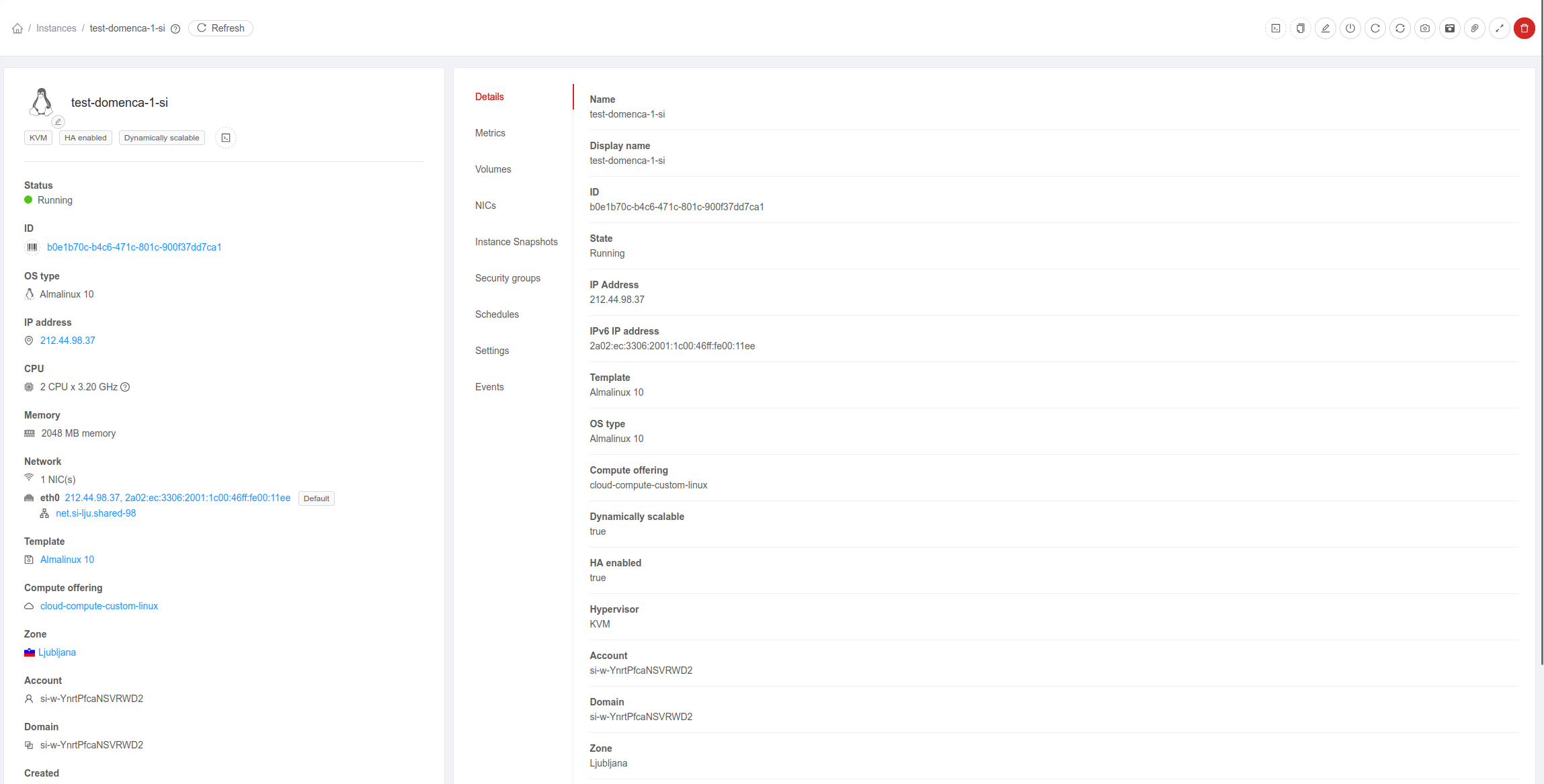The width and height of the screenshot is (1544, 784).
Task: Click the net.si-lju.shared-98 network link
Action: [x=95, y=513]
